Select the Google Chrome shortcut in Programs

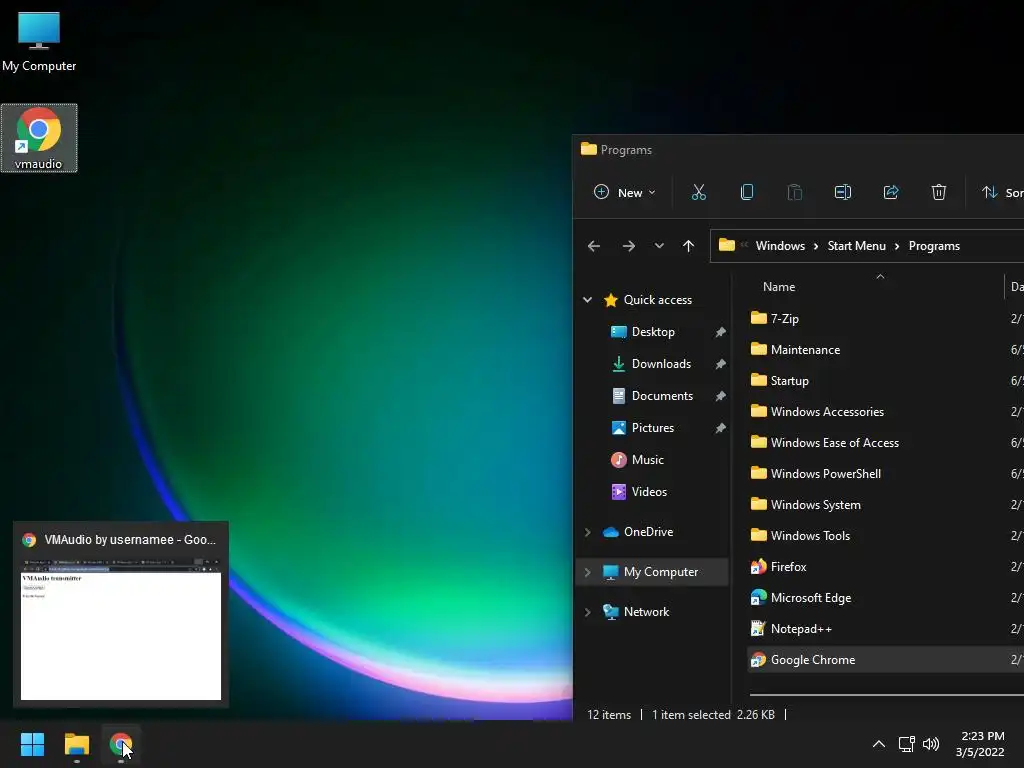[x=885, y=660]
